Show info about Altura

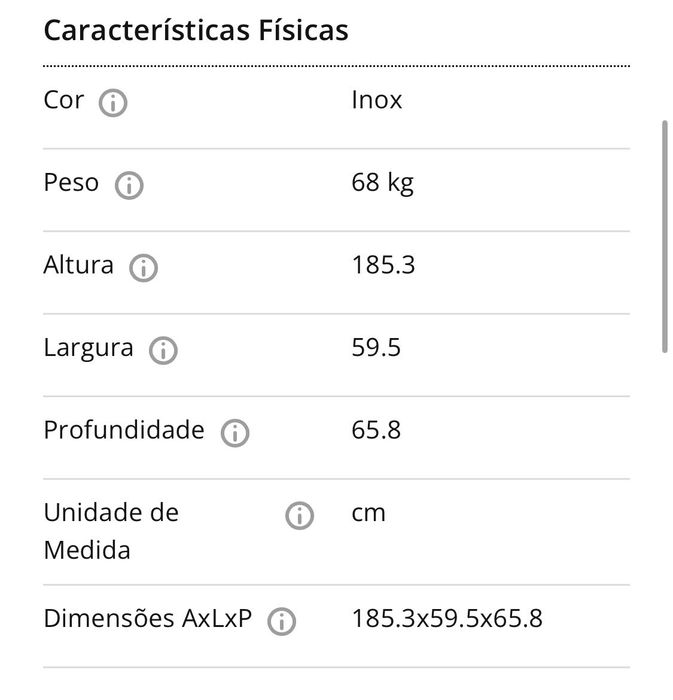[144, 268]
